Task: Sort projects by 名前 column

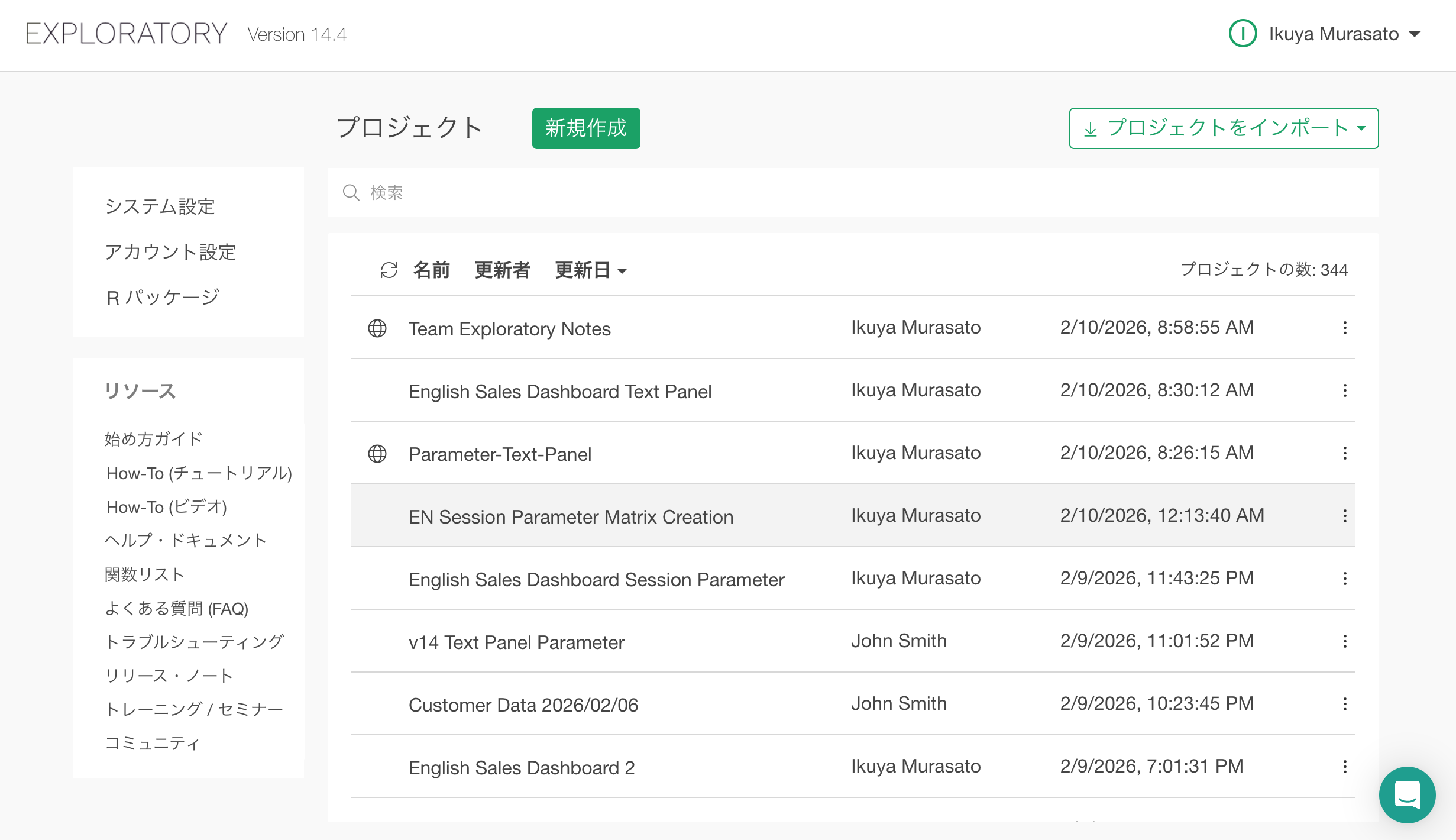Action: [x=431, y=270]
